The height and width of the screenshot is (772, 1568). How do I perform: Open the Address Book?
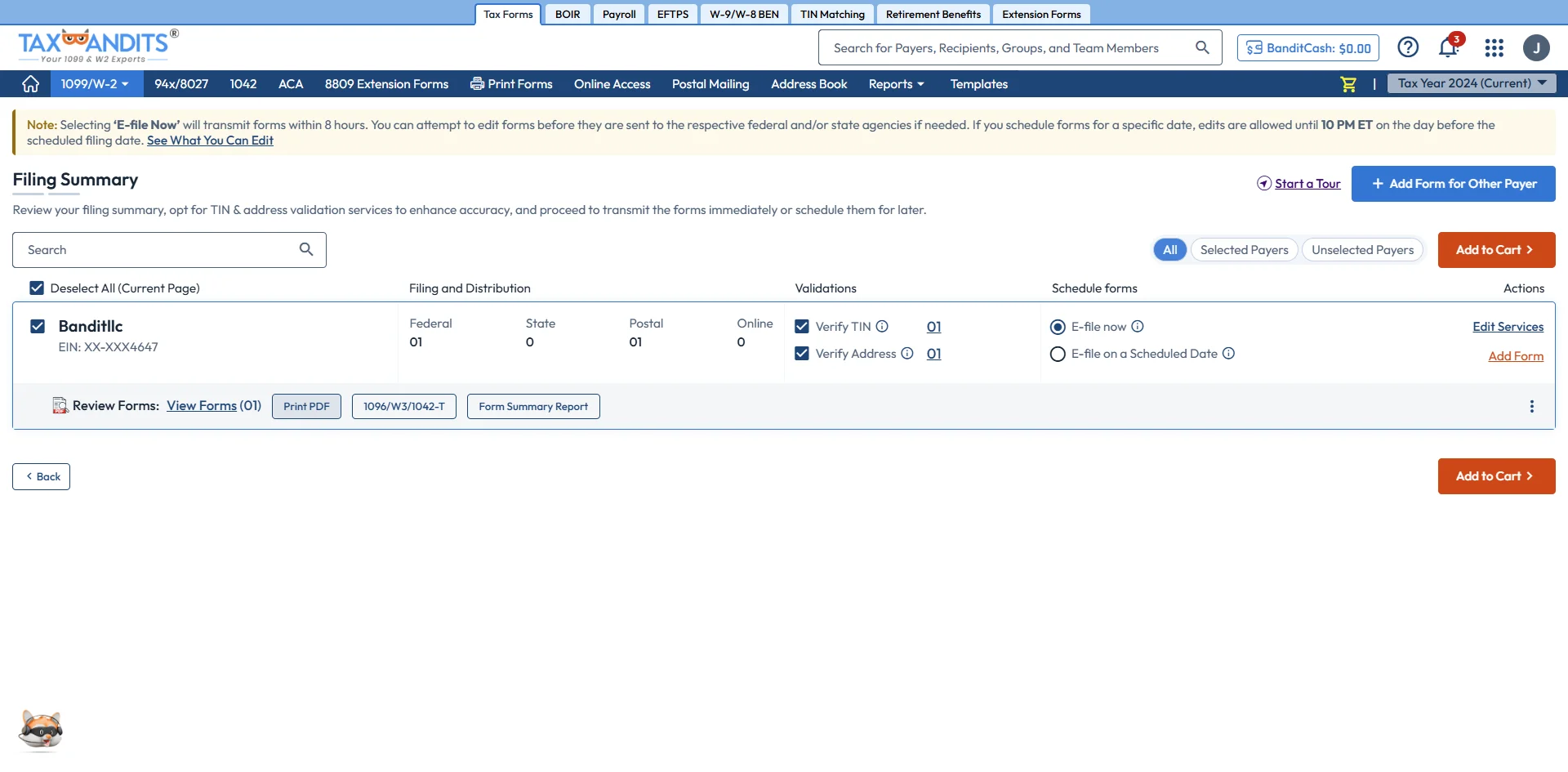[x=809, y=84]
